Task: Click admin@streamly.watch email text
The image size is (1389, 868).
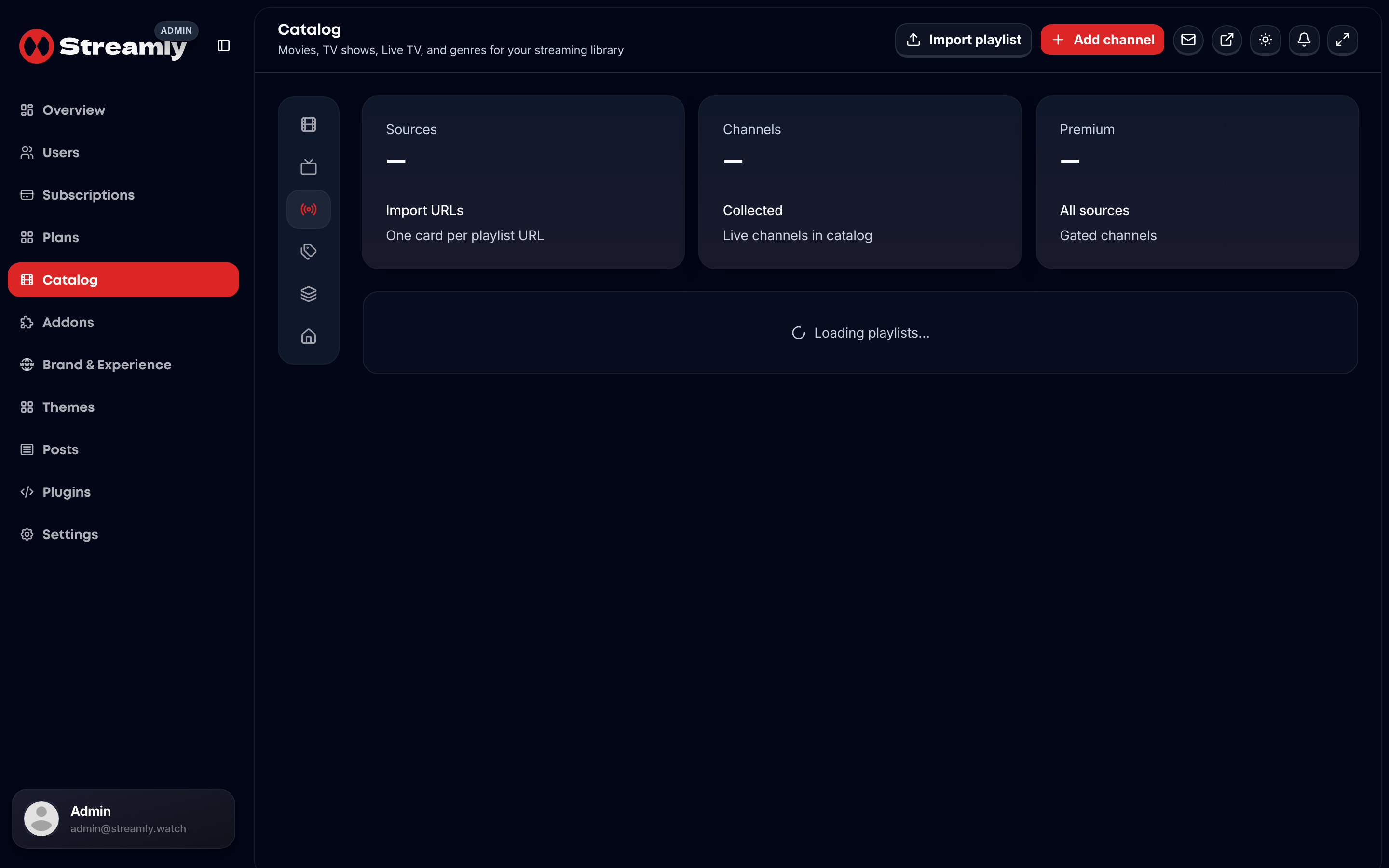Action: tap(128, 828)
